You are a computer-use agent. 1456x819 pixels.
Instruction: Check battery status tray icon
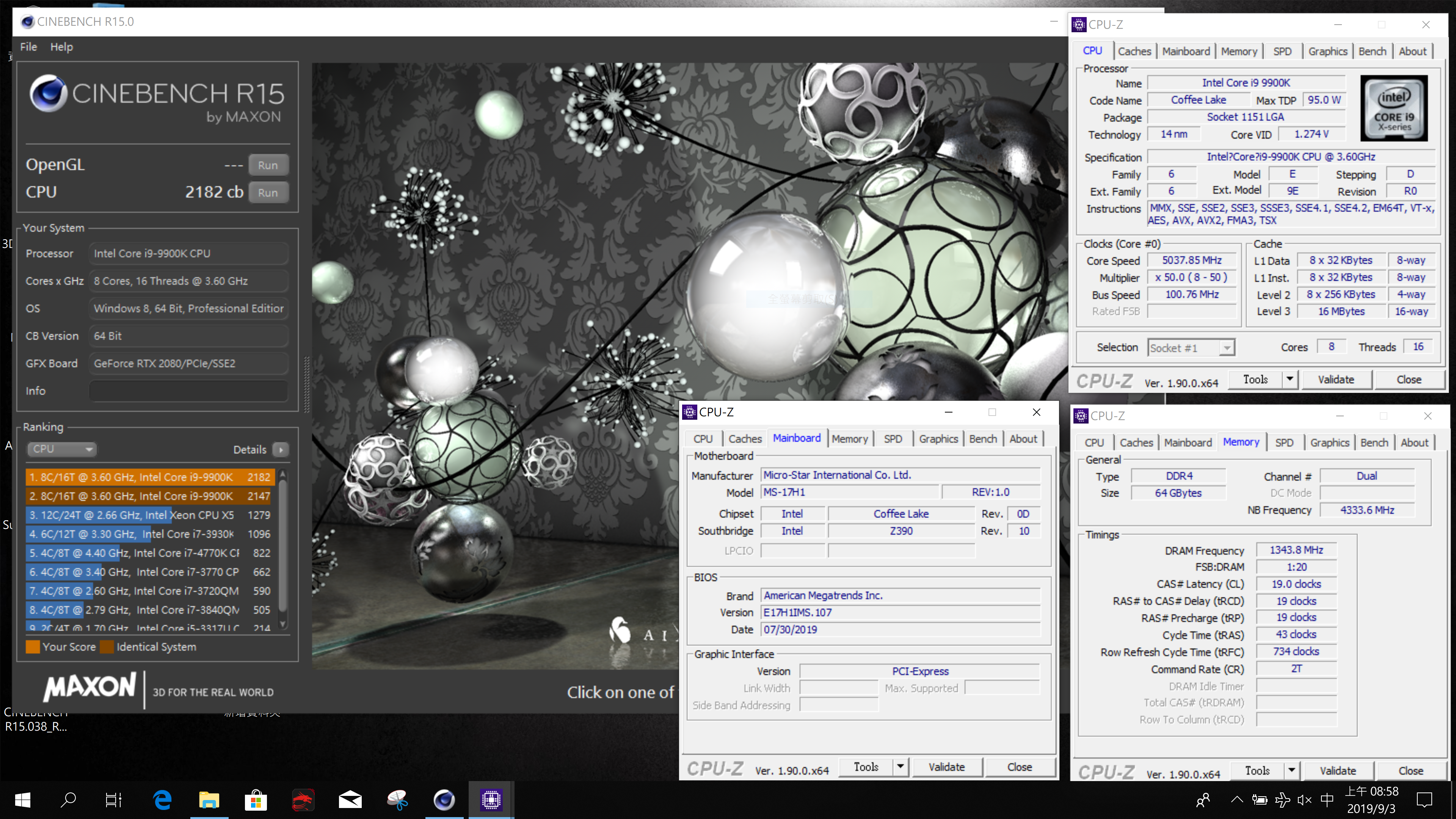(1259, 800)
